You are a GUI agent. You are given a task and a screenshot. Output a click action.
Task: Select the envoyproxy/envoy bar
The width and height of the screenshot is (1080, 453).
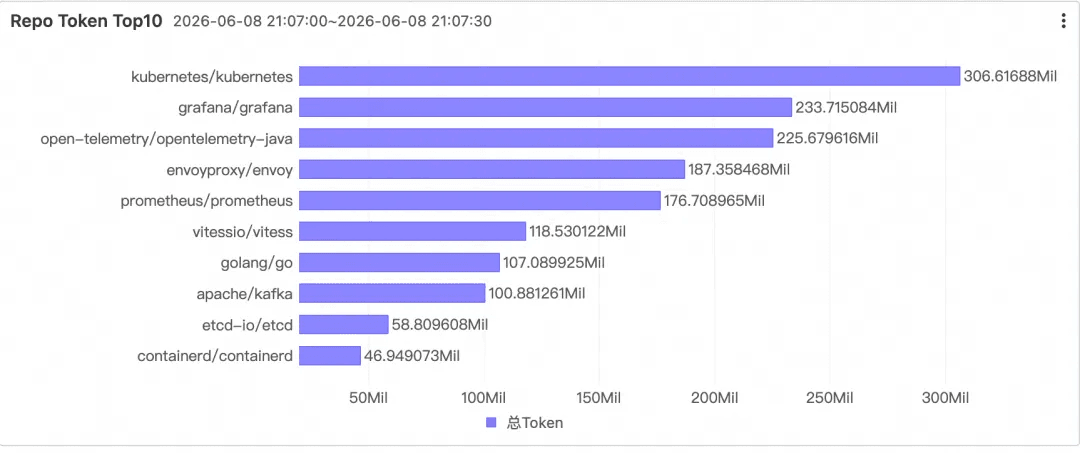[492, 169]
